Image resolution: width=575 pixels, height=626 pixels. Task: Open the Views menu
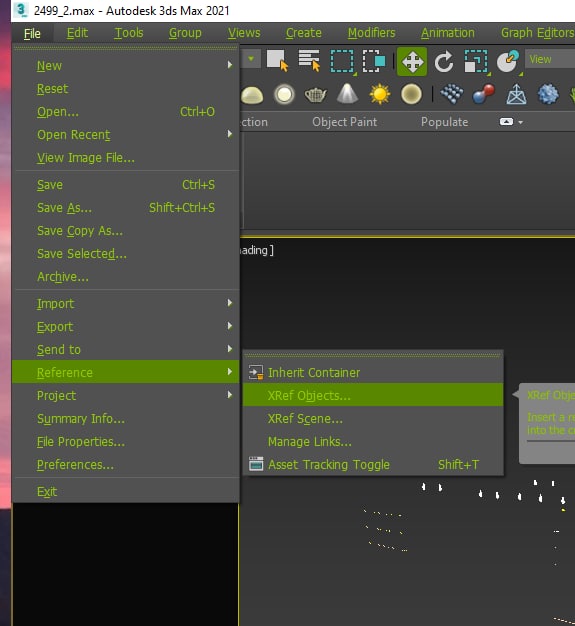point(244,33)
